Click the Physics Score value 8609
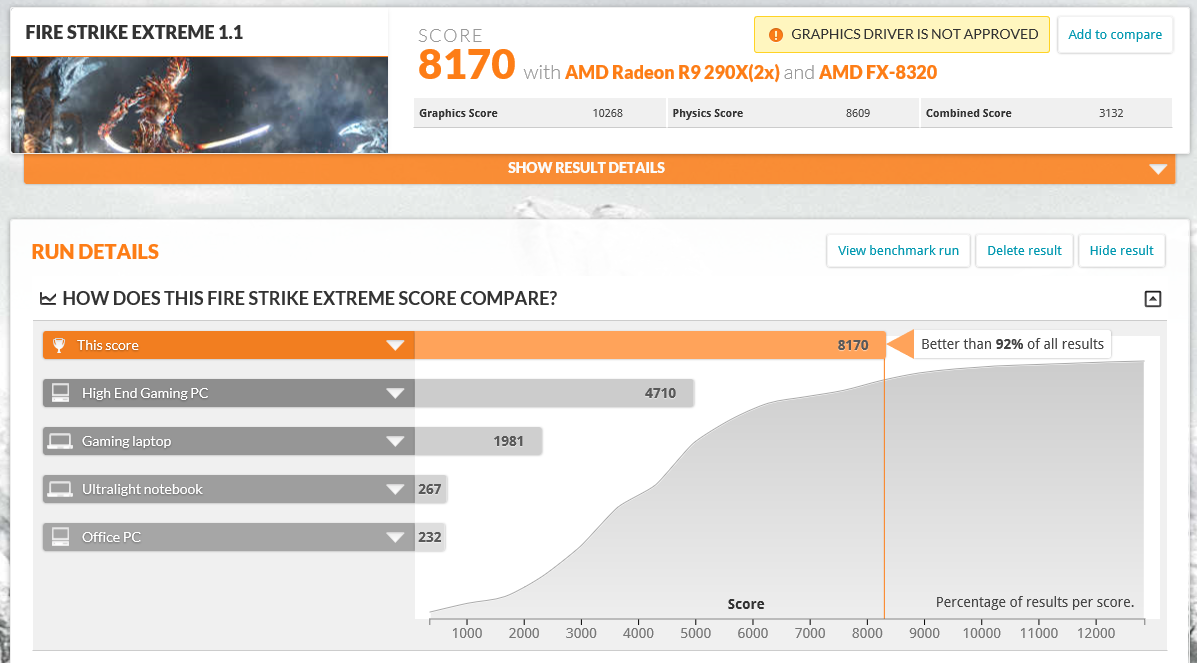Viewport: 1197px width, 663px height. click(x=857, y=113)
